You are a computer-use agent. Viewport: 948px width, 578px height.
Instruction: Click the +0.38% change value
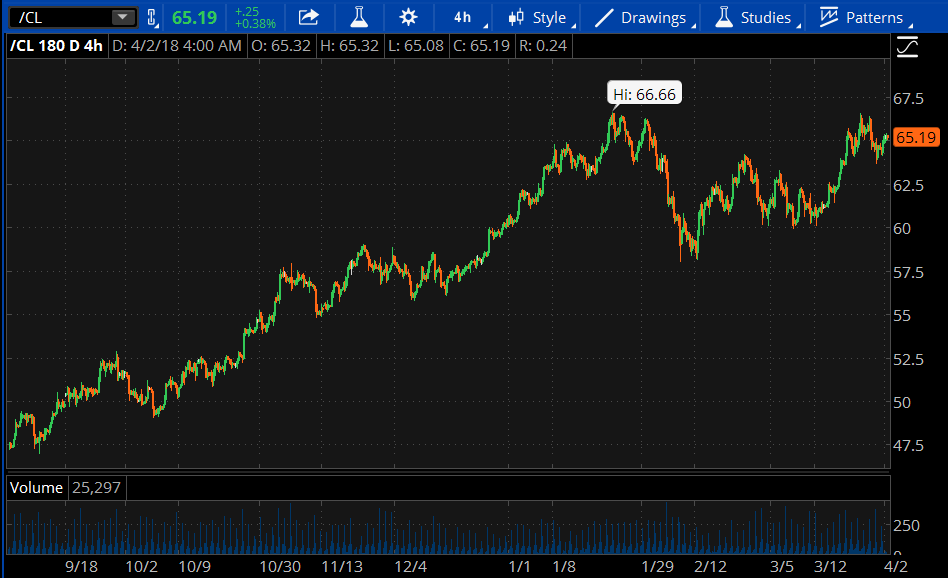(x=255, y=24)
